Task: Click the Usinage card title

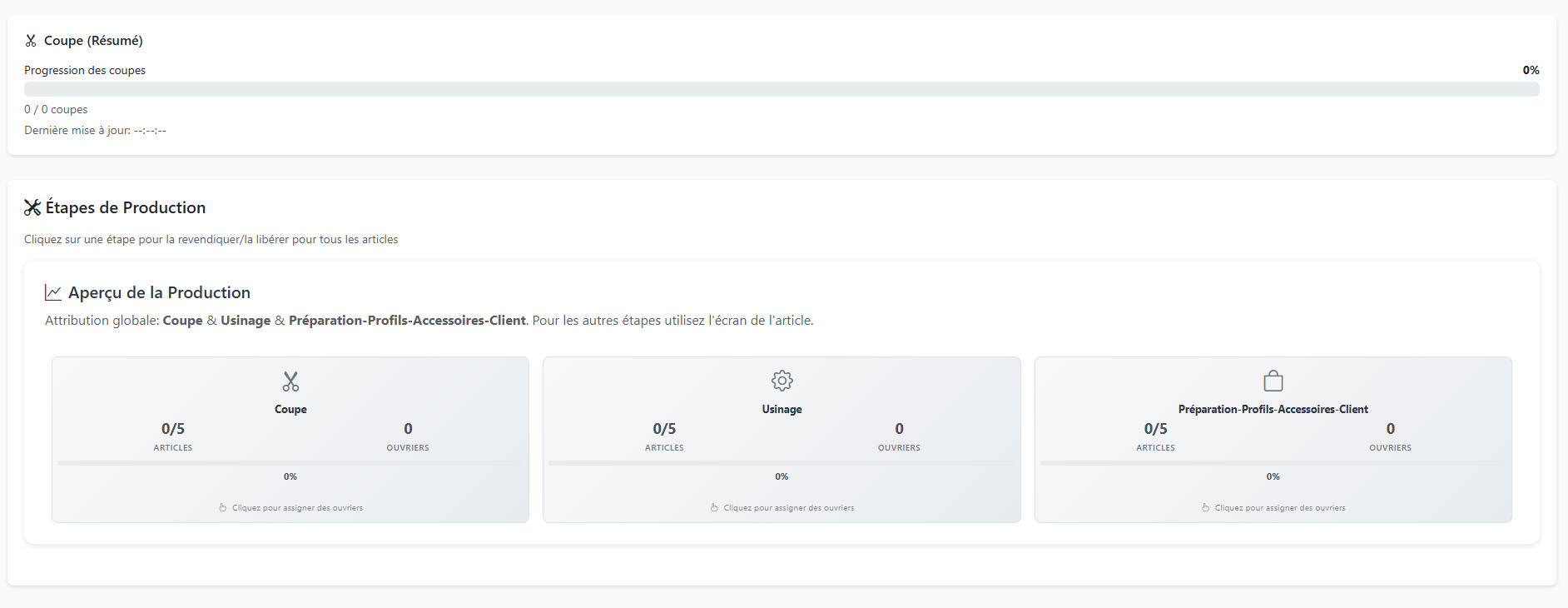Action: [x=782, y=409]
